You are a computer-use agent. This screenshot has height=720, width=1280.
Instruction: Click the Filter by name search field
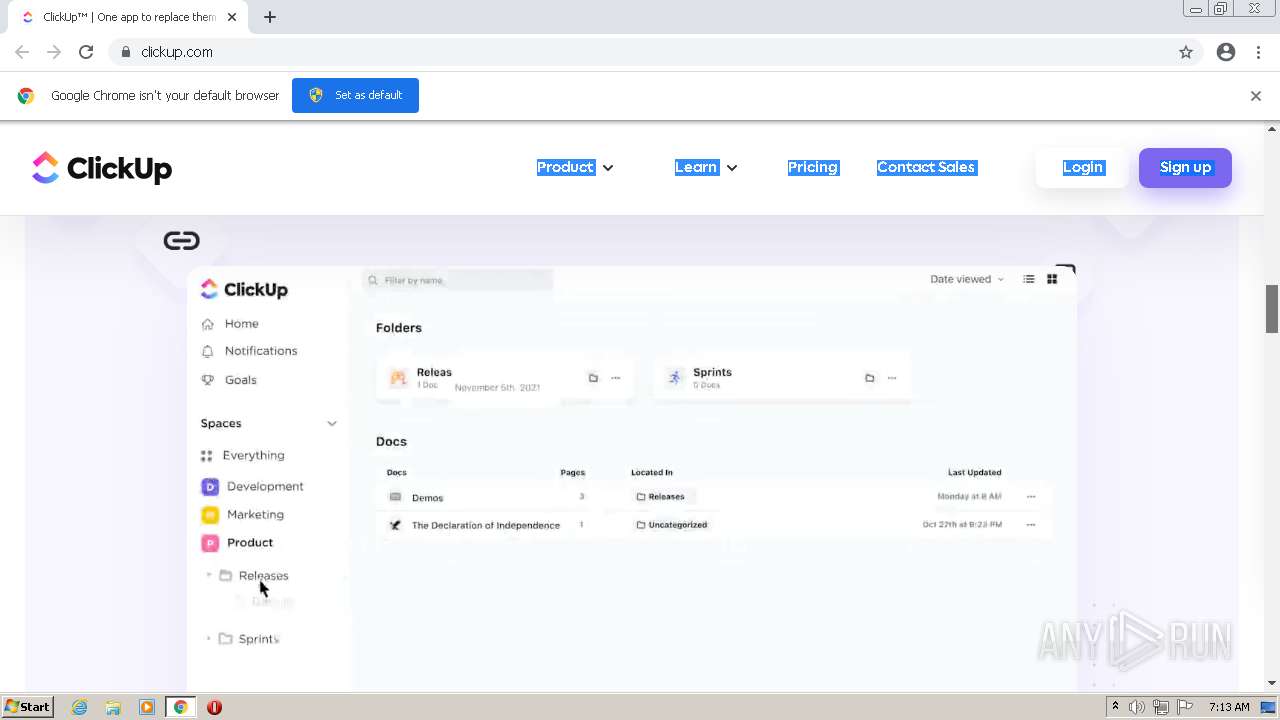click(x=458, y=280)
